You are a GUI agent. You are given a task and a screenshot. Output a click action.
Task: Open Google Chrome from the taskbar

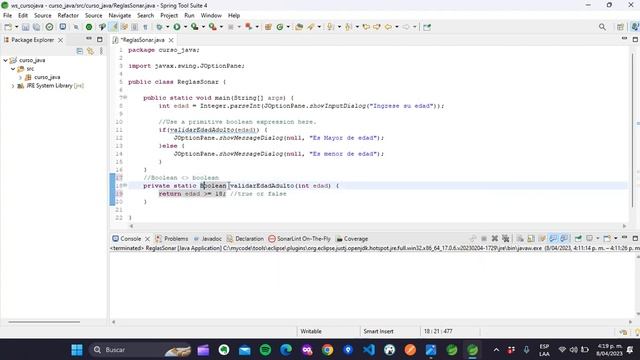pyautogui.click(x=327, y=350)
